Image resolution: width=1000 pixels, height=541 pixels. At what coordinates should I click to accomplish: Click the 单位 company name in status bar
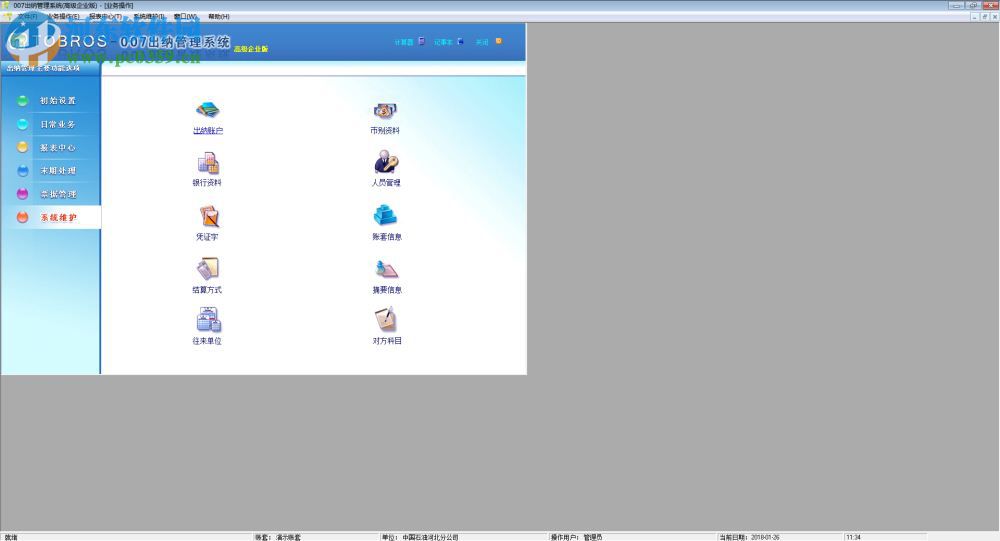[420, 537]
